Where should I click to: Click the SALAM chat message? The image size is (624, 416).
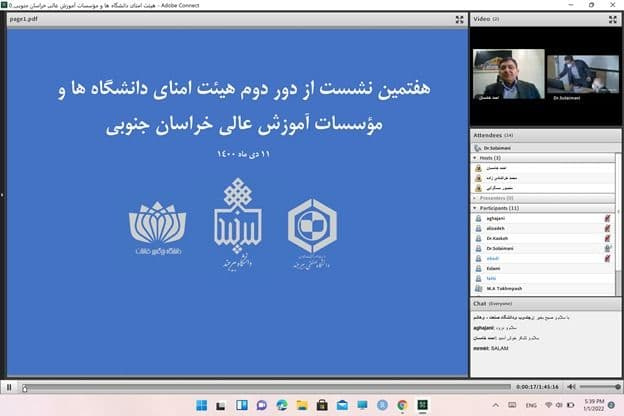click(x=491, y=348)
